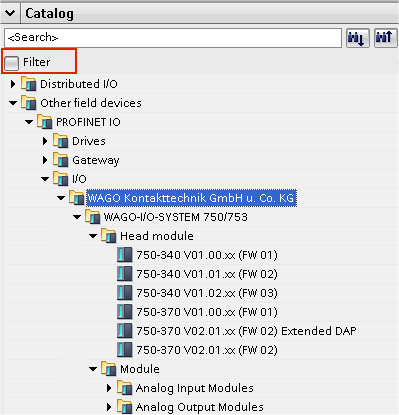The width and height of the screenshot is (399, 415).
Task: Select 750-370 V01.00.xx (FW 01)
Action: 207,312
